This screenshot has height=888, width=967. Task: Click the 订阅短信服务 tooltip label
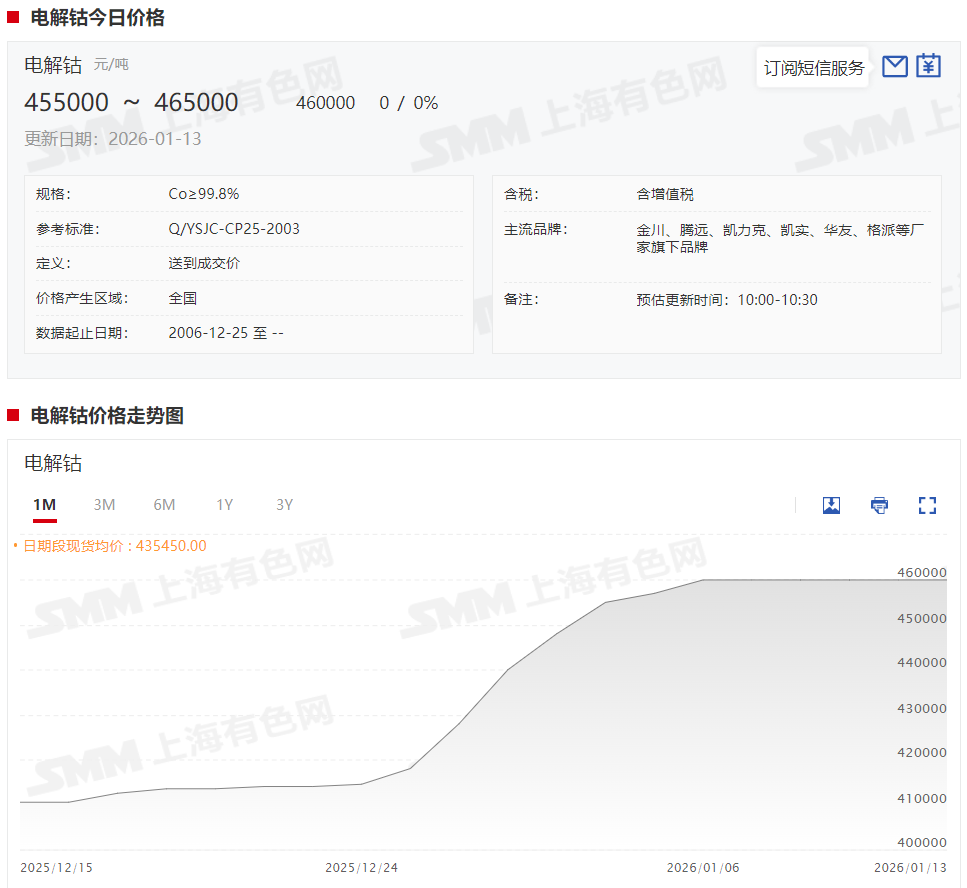(x=813, y=68)
